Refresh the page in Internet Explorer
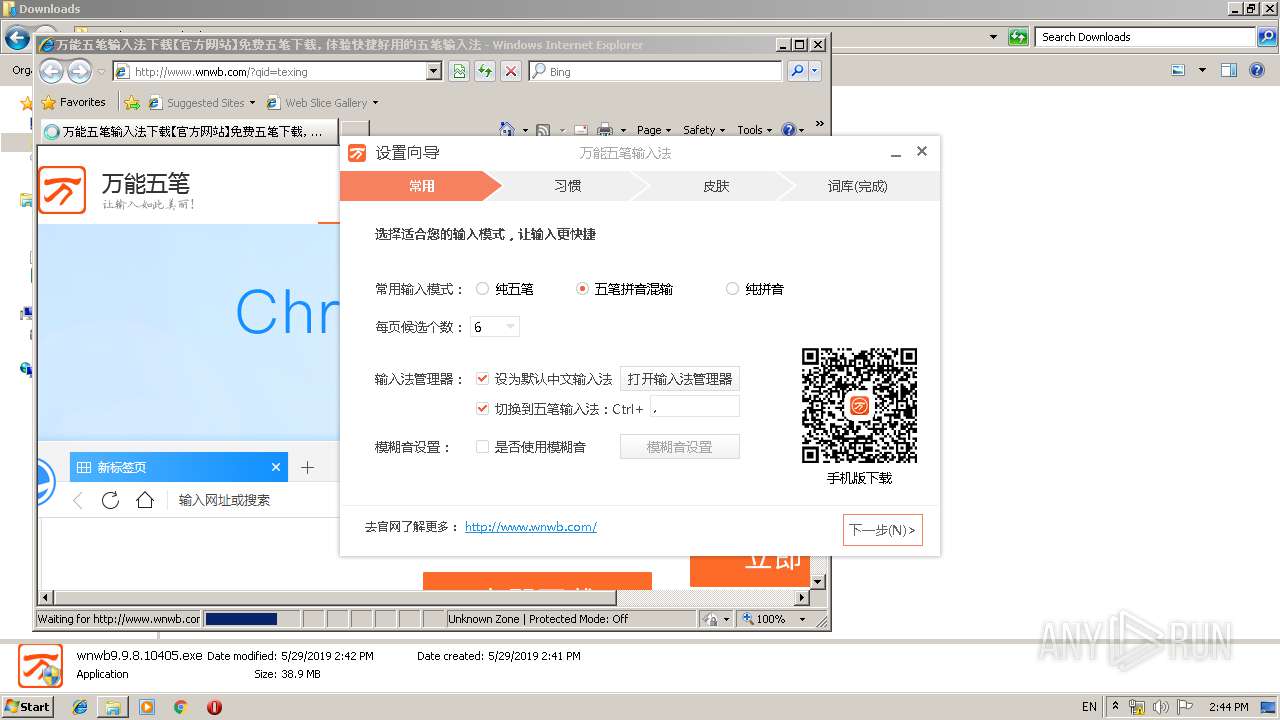The width and height of the screenshot is (1280, 720). pos(485,71)
